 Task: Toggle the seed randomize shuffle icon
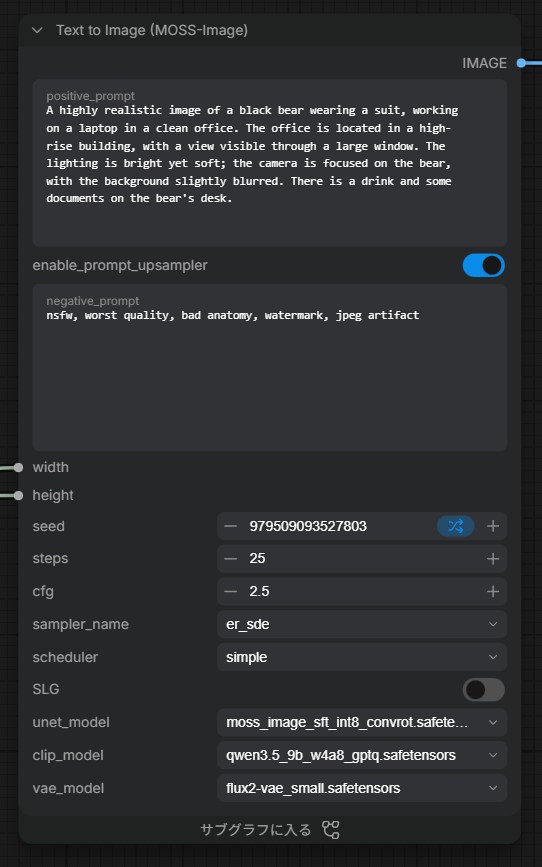455,526
